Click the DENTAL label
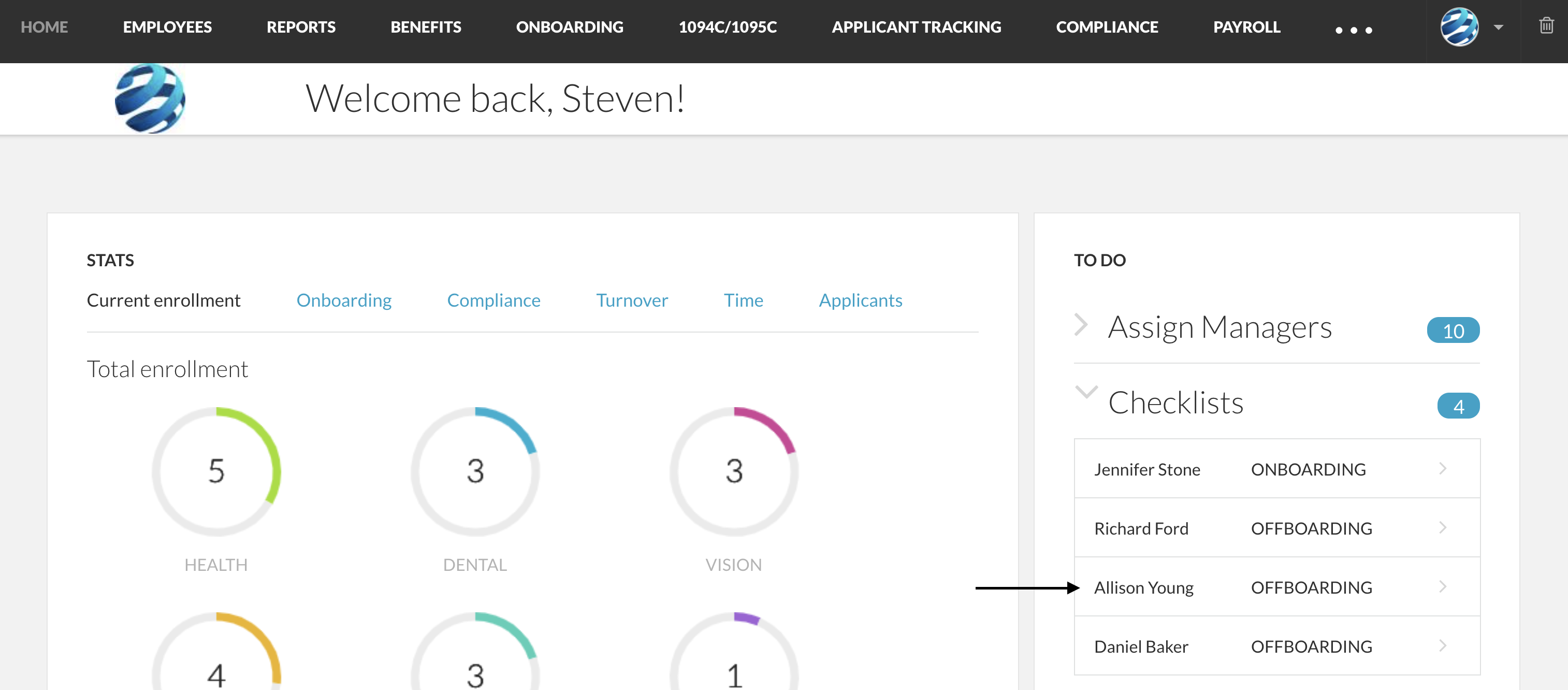 tap(475, 565)
